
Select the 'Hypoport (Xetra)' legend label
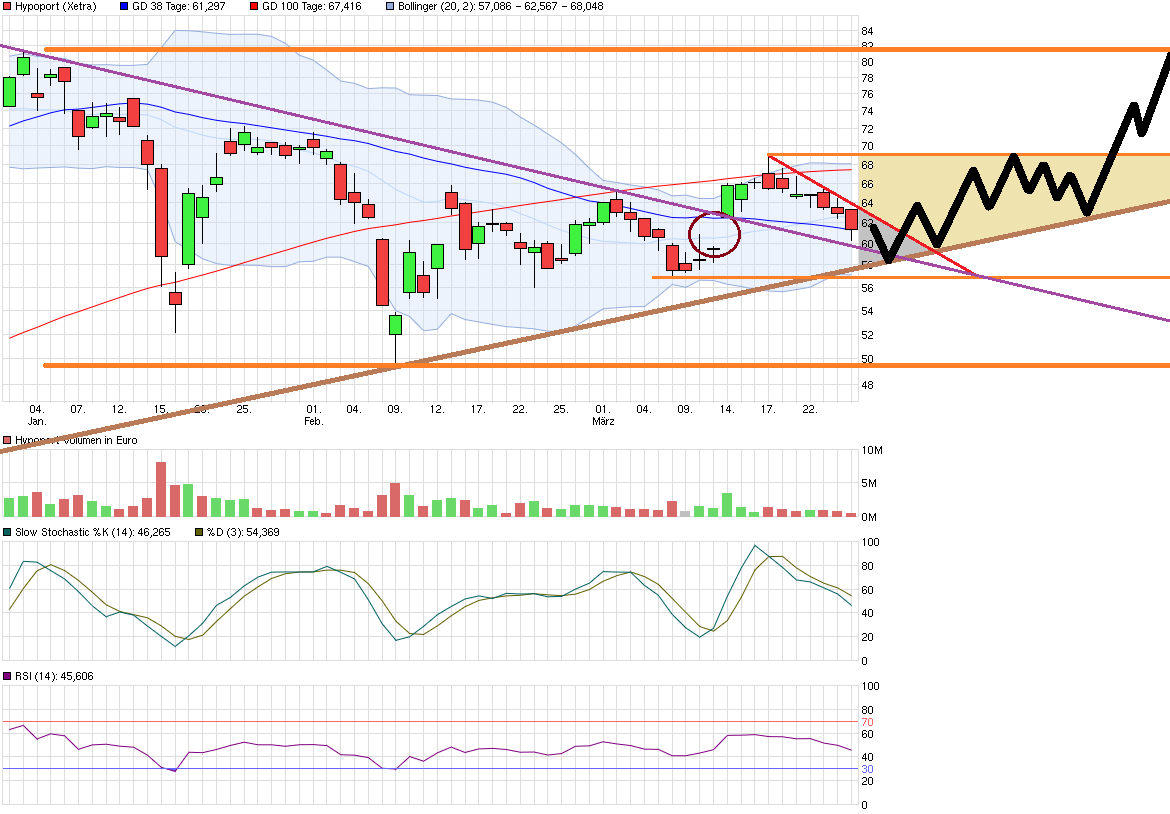click(56, 6)
